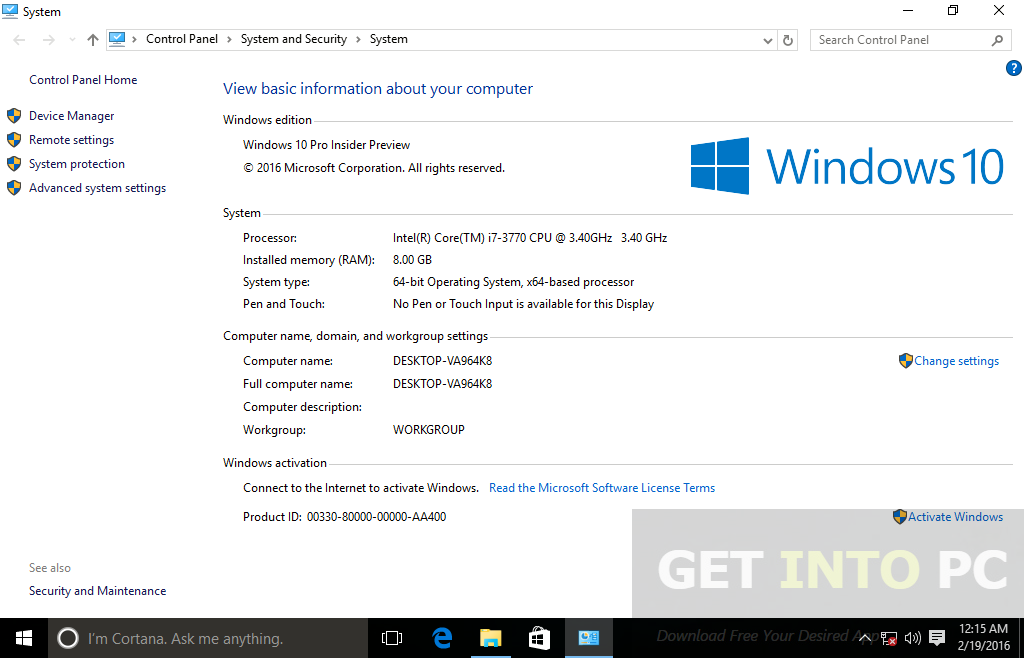Click the network status tray icon

[x=888, y=638]
